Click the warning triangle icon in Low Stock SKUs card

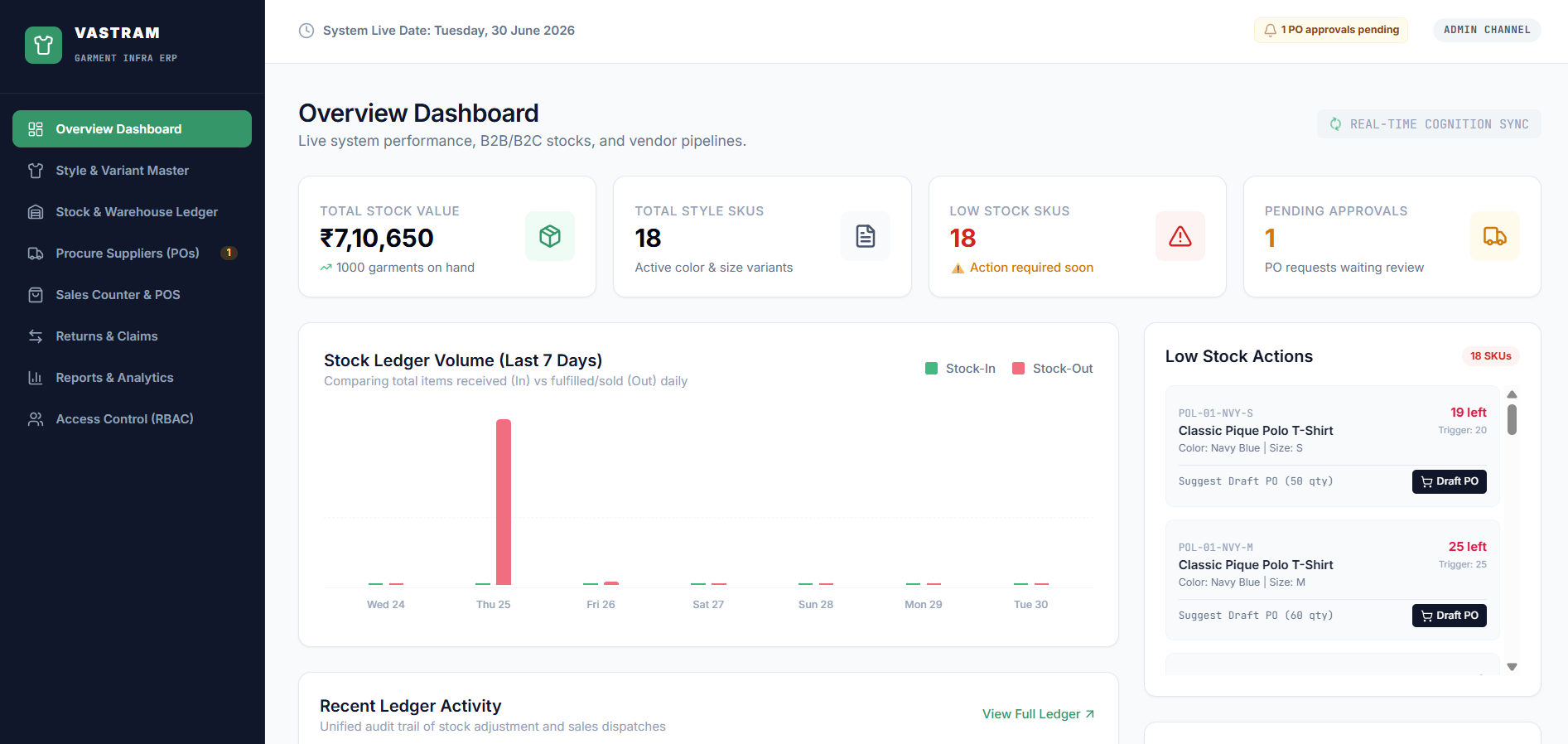coord(1180,236)
